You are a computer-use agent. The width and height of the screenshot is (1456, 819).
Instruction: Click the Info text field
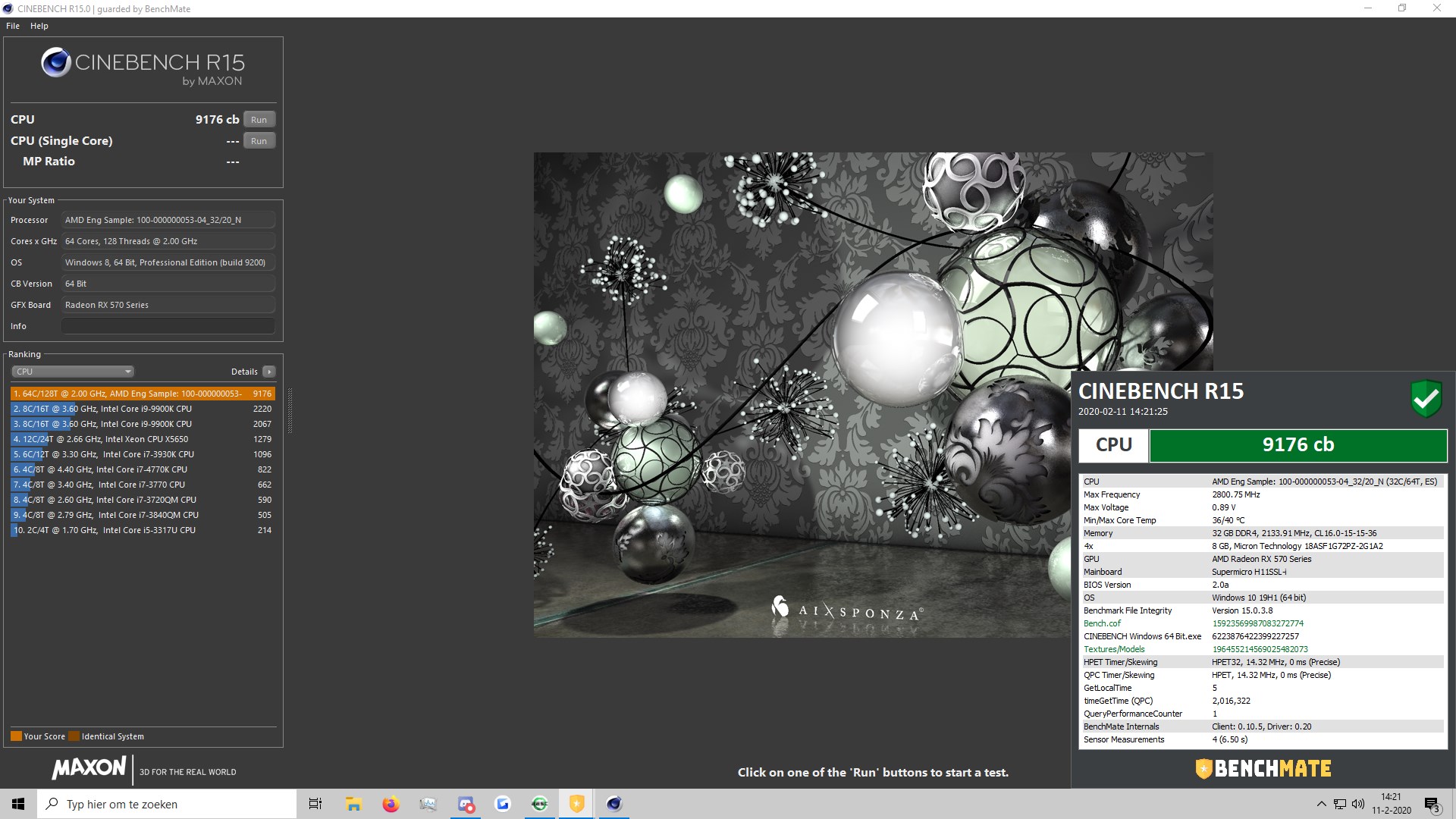click(168, 326)
